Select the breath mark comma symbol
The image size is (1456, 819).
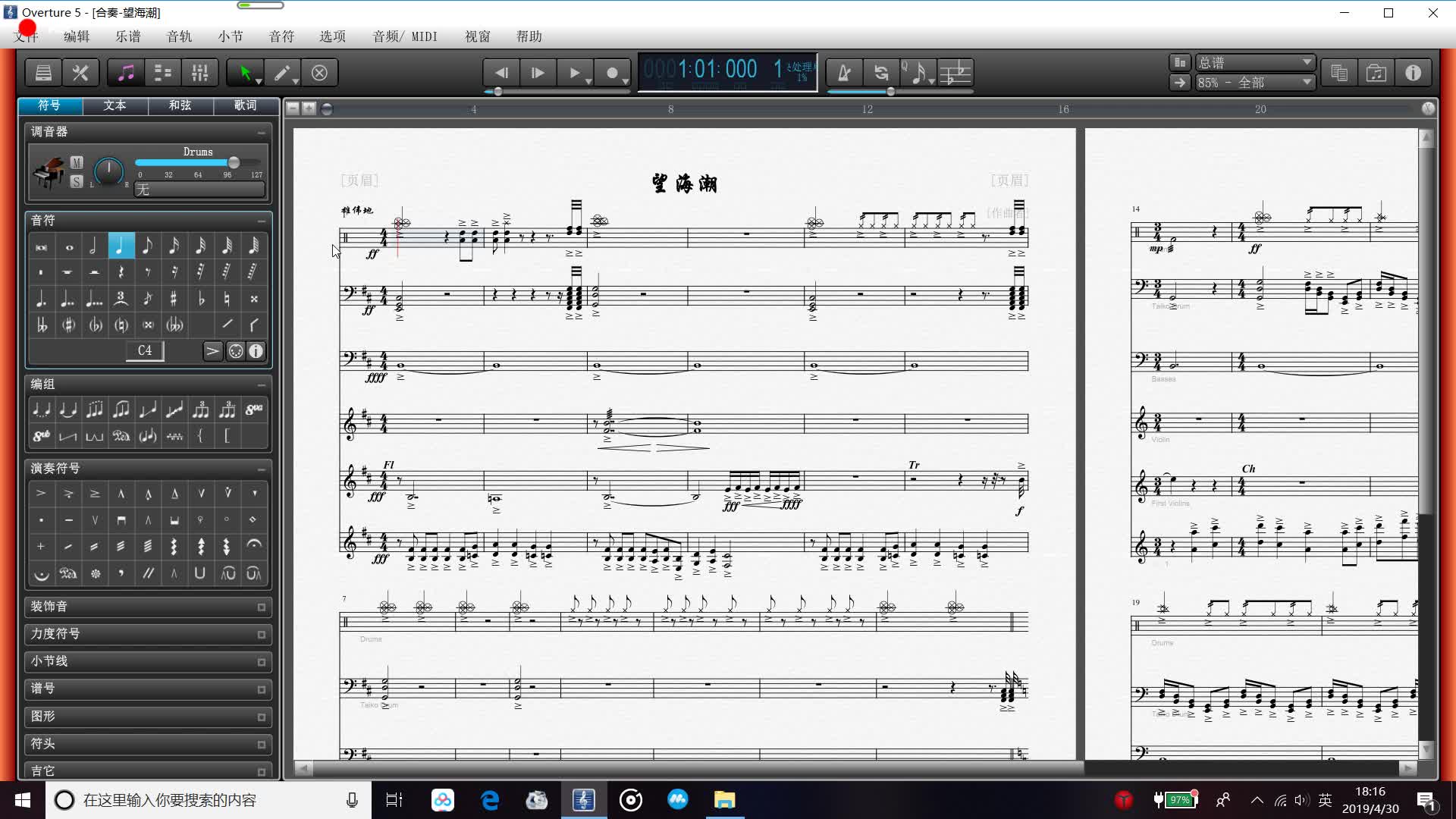(121, 573)
